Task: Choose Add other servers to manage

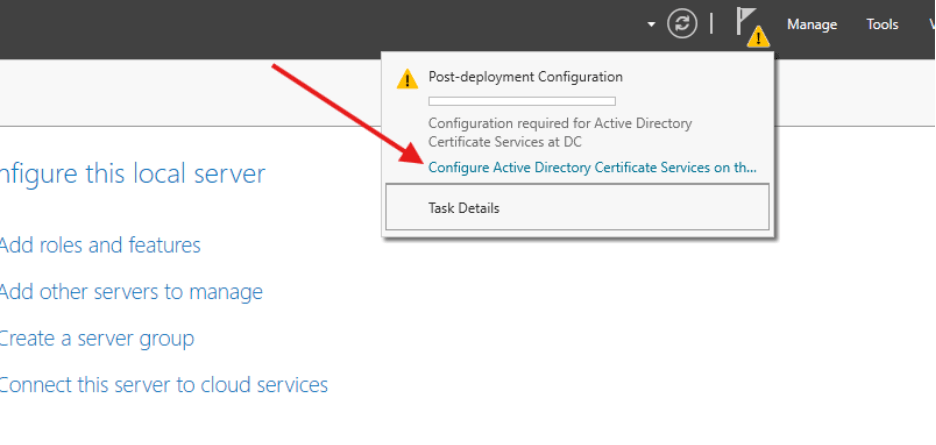Action: coord(130,292)
